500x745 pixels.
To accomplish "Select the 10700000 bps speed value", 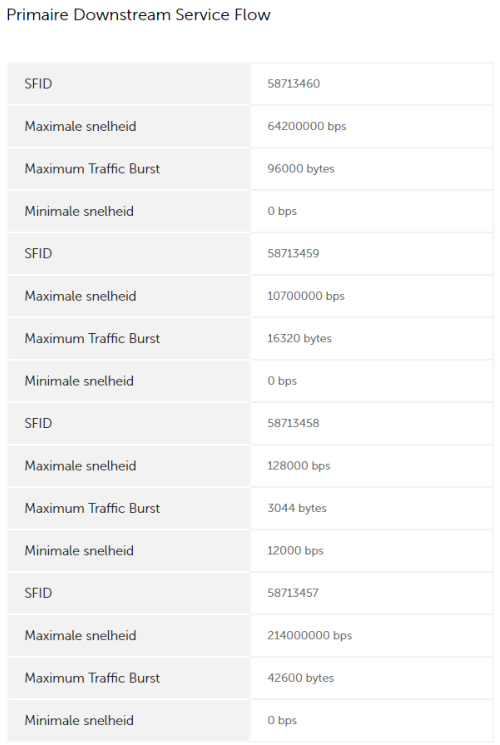I will click(306, 296).
